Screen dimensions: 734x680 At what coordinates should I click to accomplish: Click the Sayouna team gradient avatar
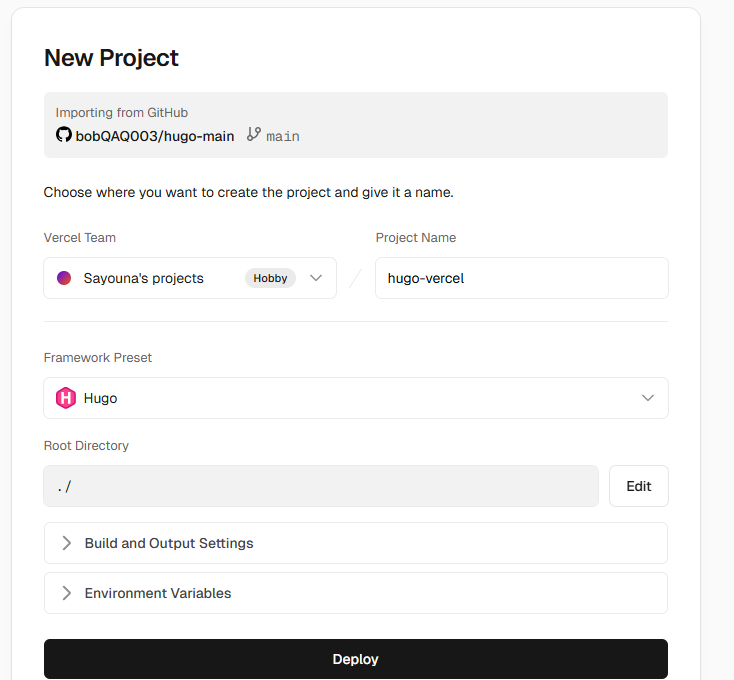coord(64,278)
